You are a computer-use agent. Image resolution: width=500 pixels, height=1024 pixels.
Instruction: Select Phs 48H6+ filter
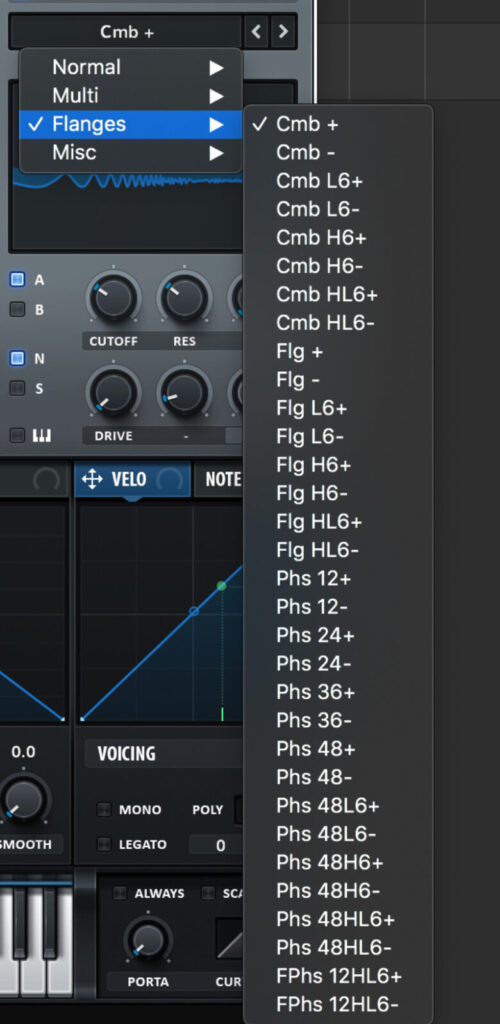tap(337, 863)
